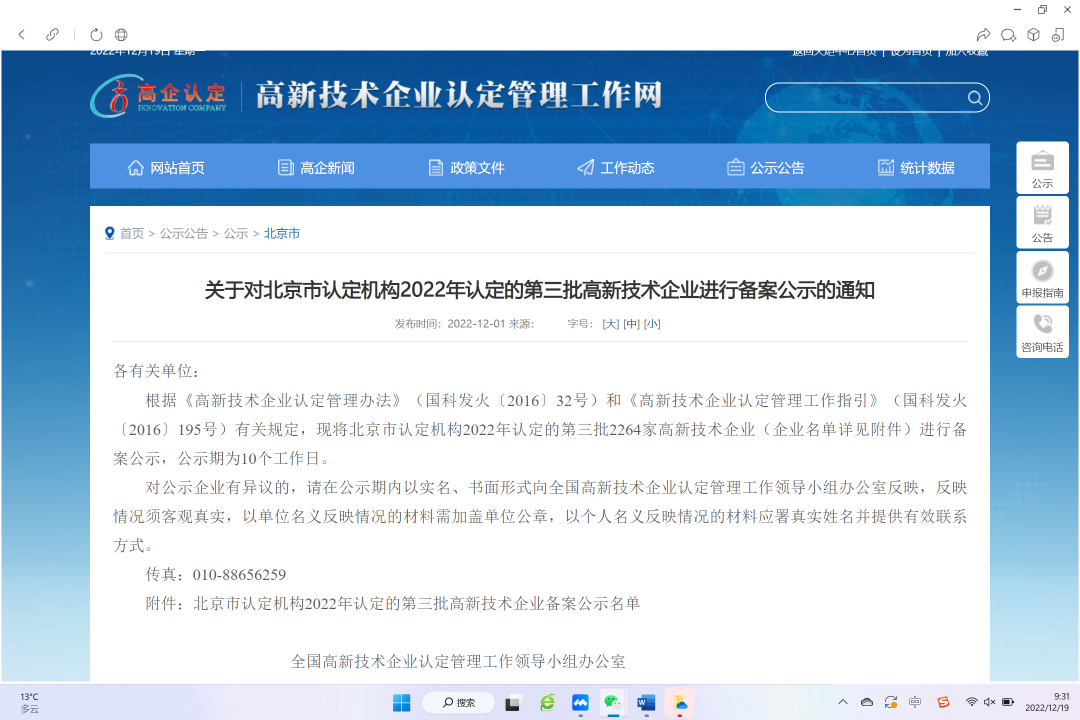1080x720 pixels.
Task: Open the 咨询电话 sidebar shortcut
Action: click(x=1042, y=332)
